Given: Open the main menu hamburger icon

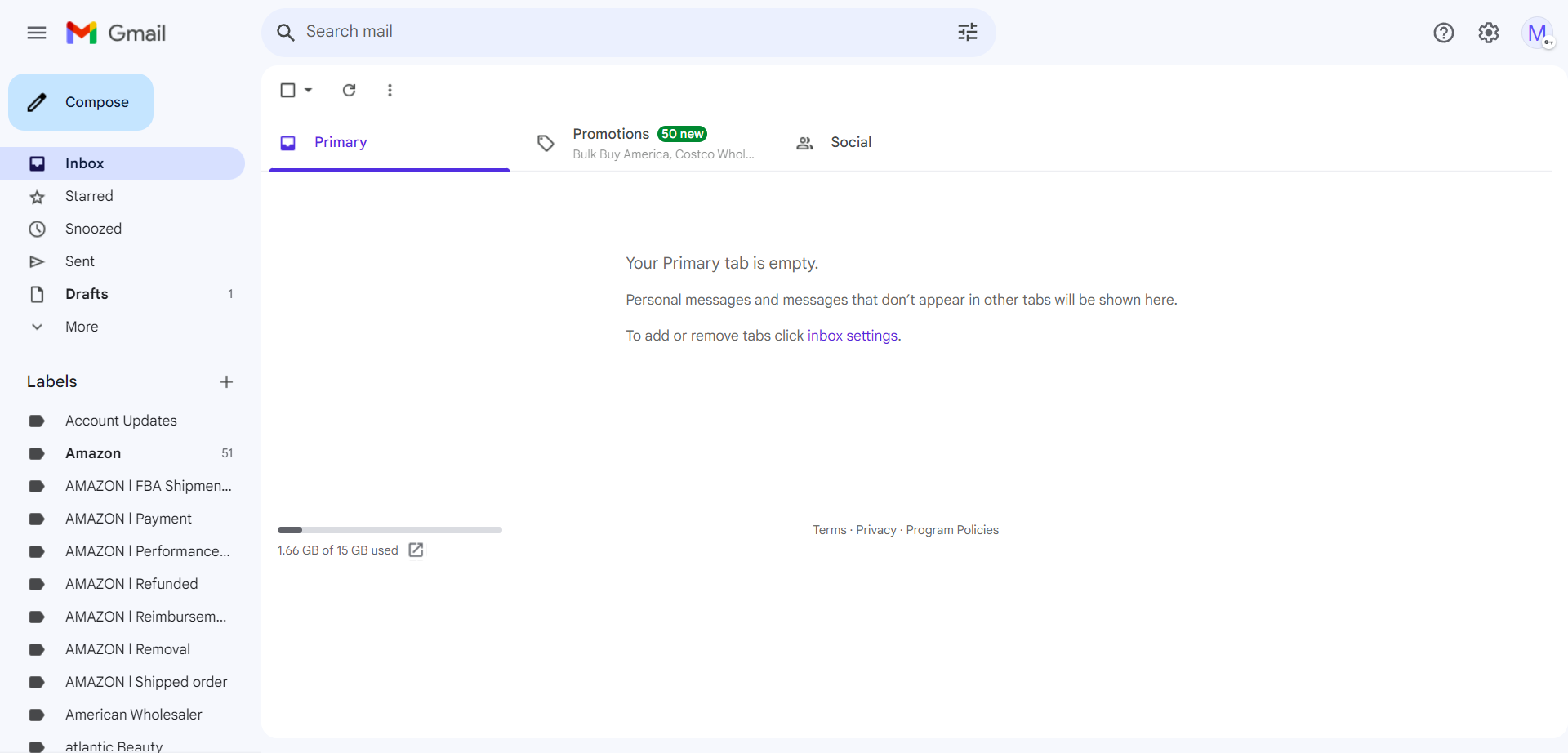Looking at the screenshot, I should click(x=37, y=33).
